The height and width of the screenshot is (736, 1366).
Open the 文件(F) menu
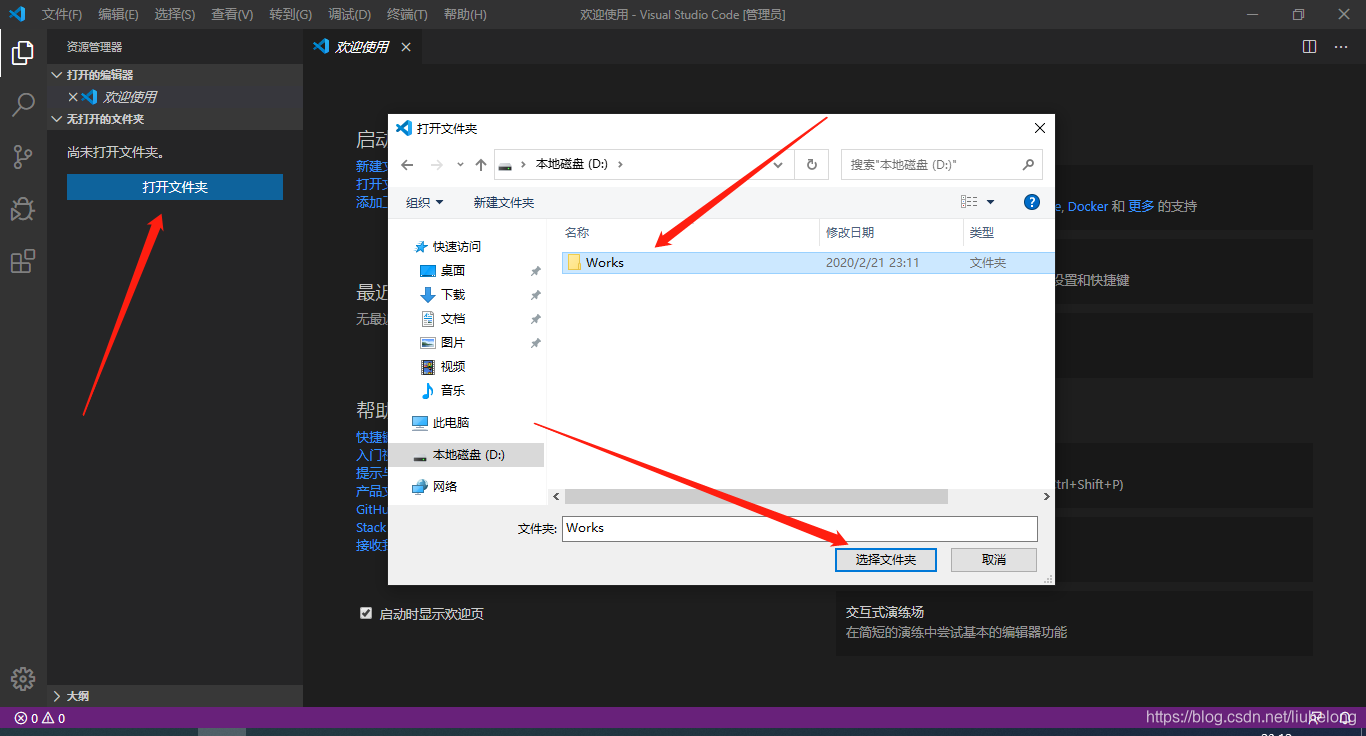[x=62, y=15]
